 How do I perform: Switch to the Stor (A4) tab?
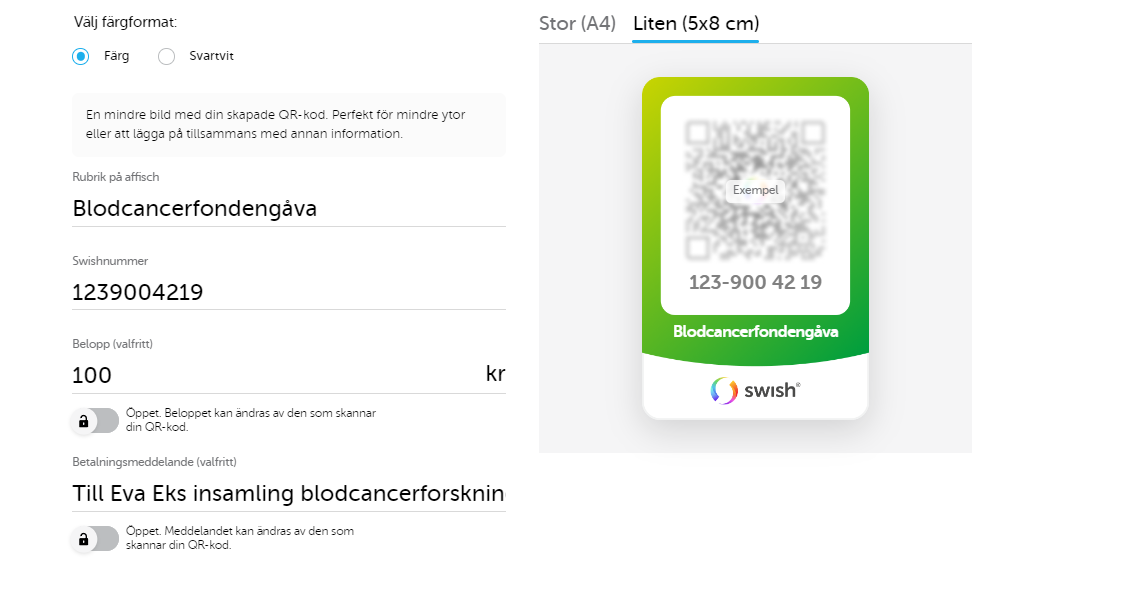pyautogui.click(x=578, y=23)
